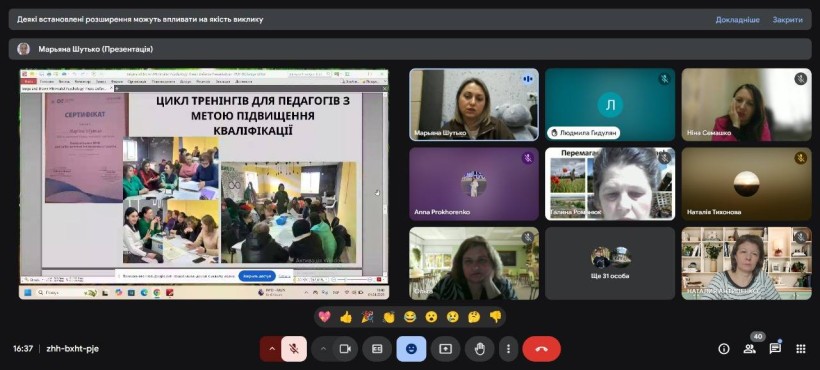Open the tile showing Ще 31 особа

coord(610,263)
